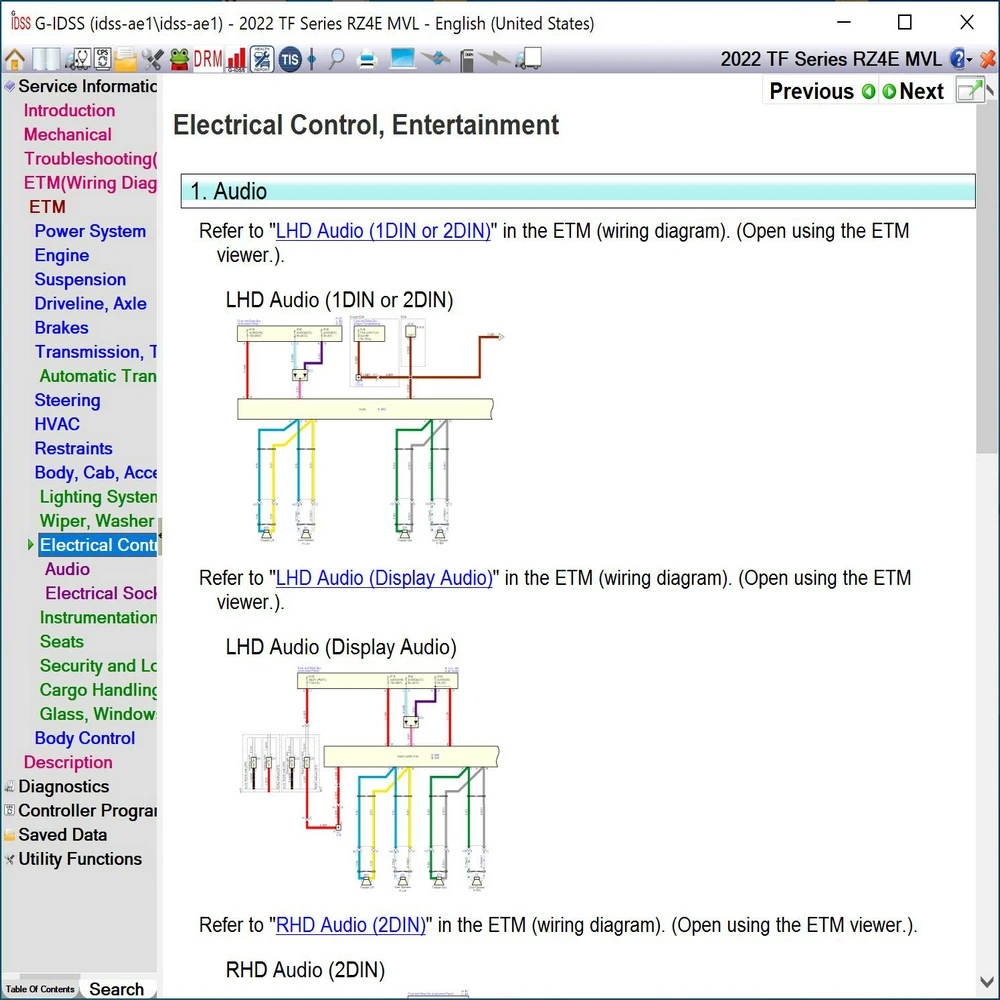Click LHD Audio 1DIN wiring diagram thumbnail
1000x1000 pixels.
[x=370, y=430]
